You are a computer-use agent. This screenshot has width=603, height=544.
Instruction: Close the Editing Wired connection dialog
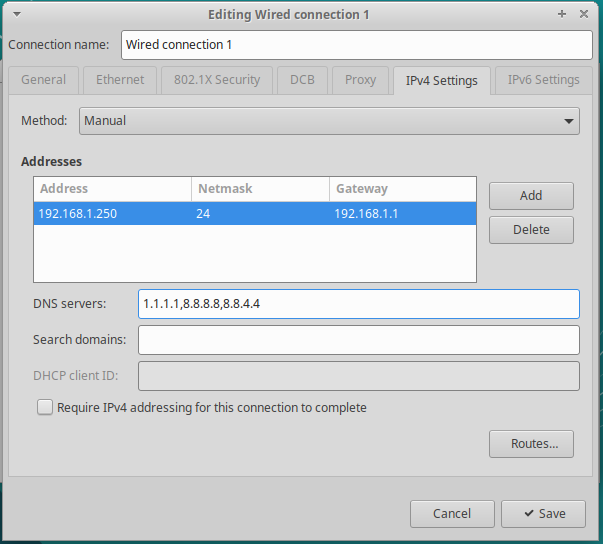[x=584, y=14]
